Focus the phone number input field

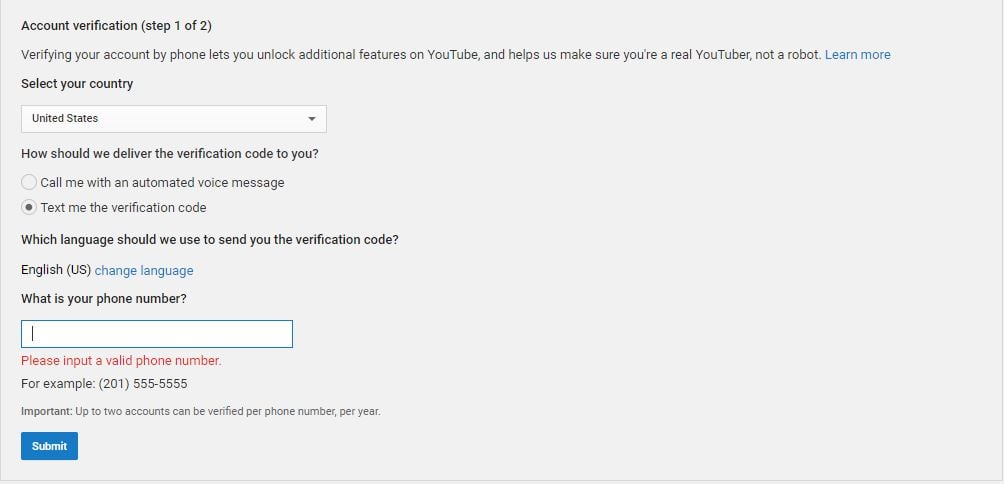[x=157, y=334]
